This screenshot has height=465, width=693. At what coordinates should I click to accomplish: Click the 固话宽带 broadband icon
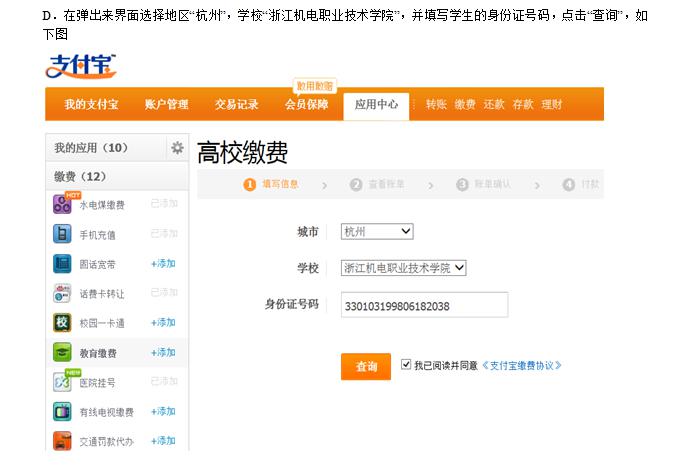62,264
